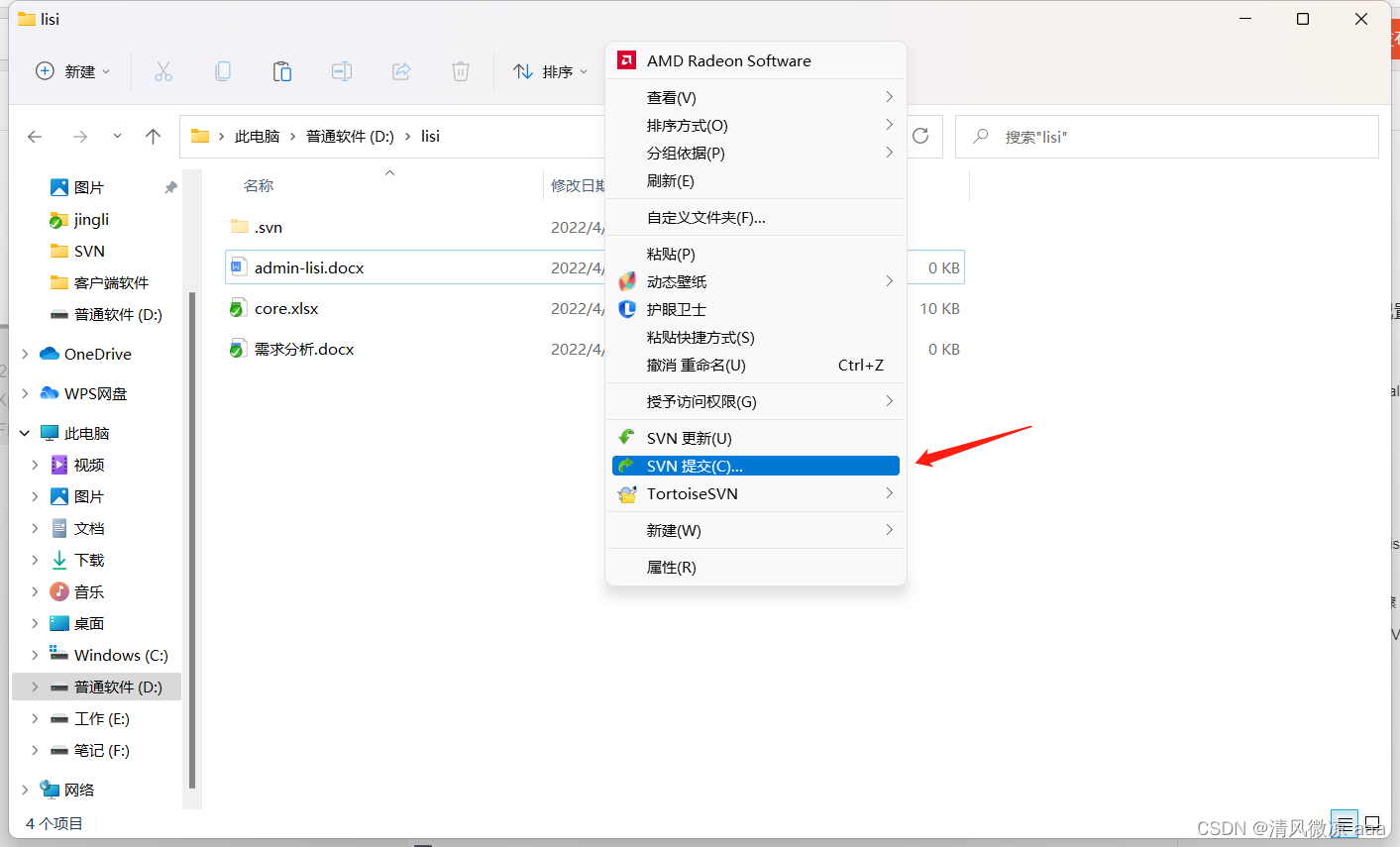Click AMD Radeon Software menu entry
The height and width of the screenshot is (847, 1400).
[x=756, y=60]
